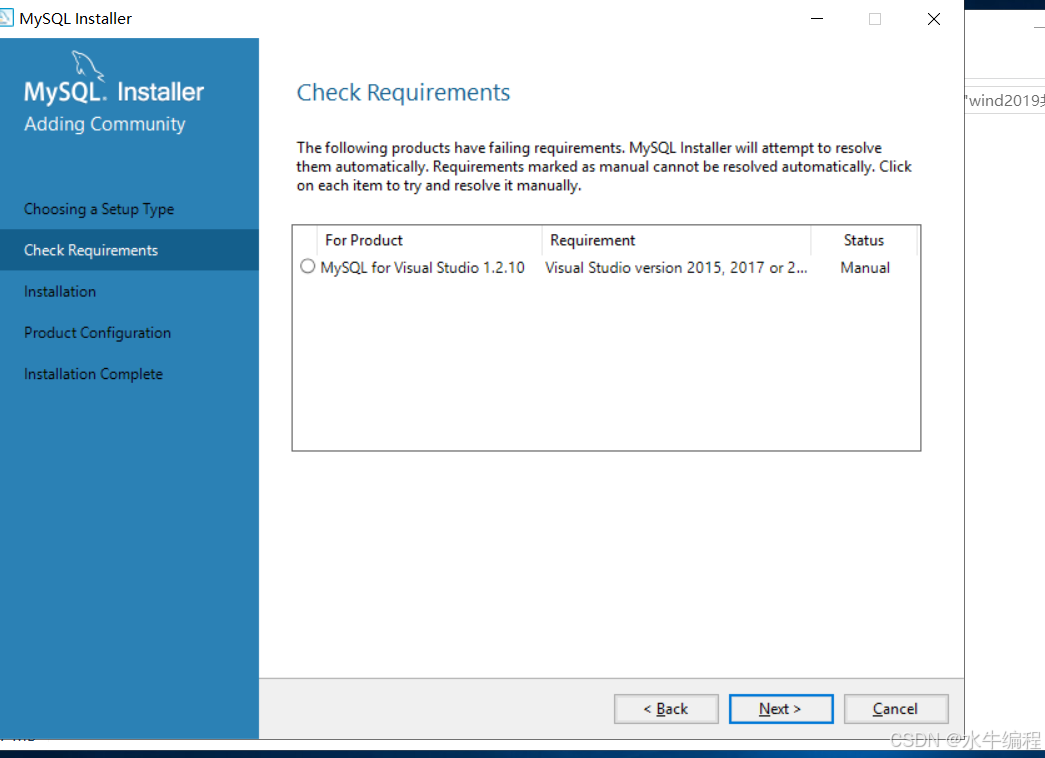Close the MySQL Installer window

[934, 19]
